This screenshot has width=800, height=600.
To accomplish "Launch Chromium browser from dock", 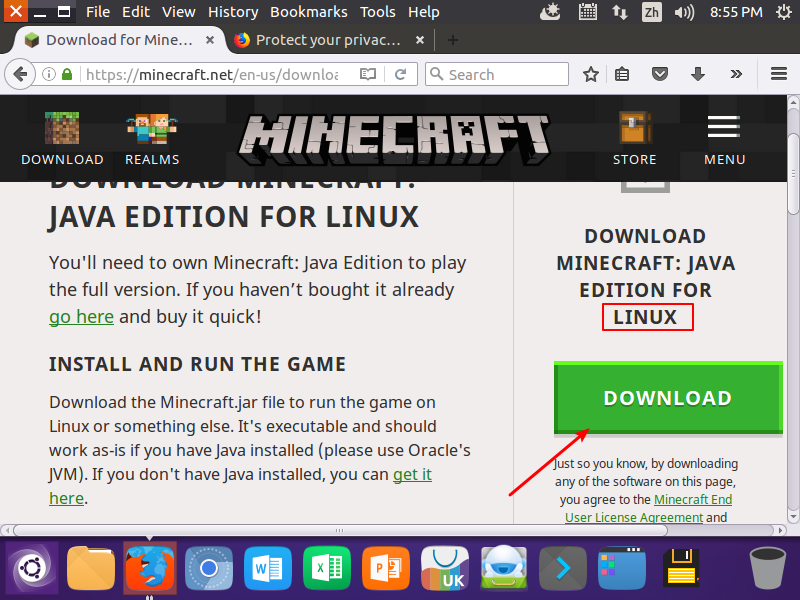I will pyautogui.click(x=209, y=568).
